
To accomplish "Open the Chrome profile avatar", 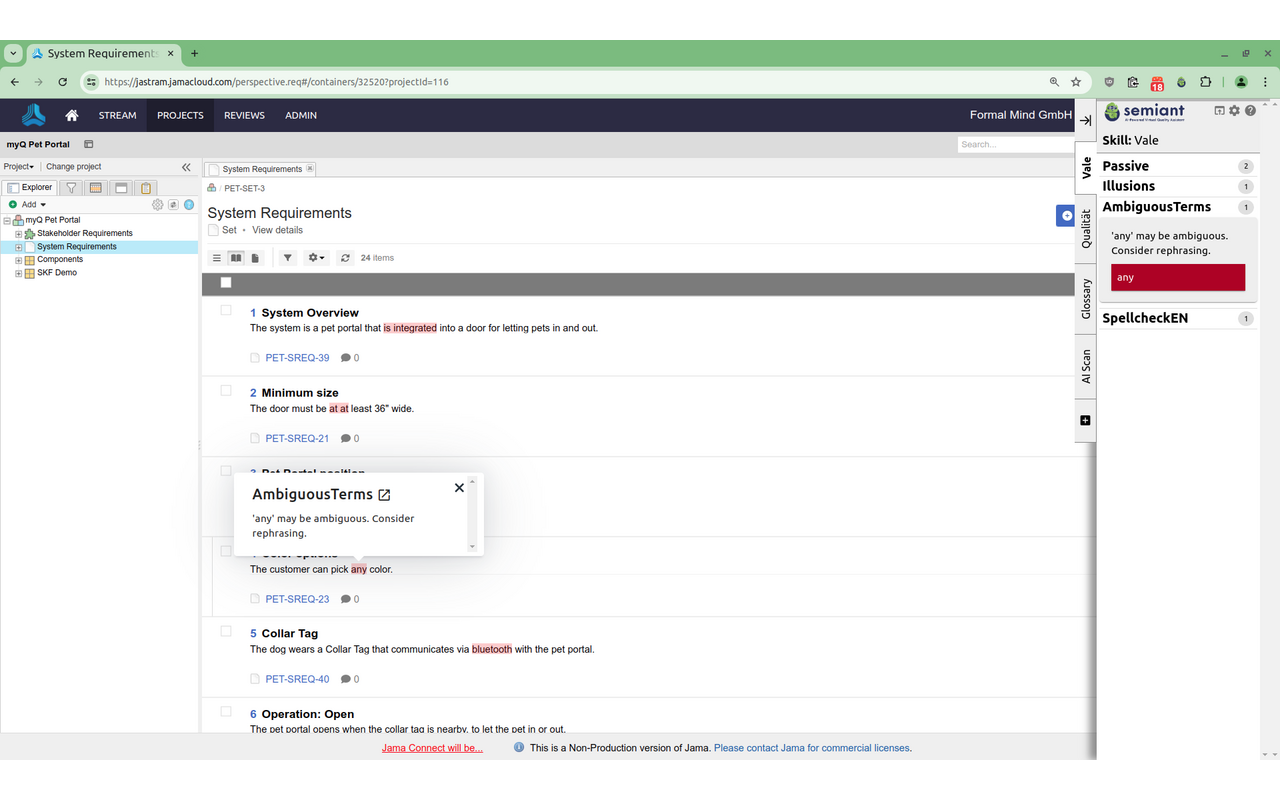I will pos(1241,82).
